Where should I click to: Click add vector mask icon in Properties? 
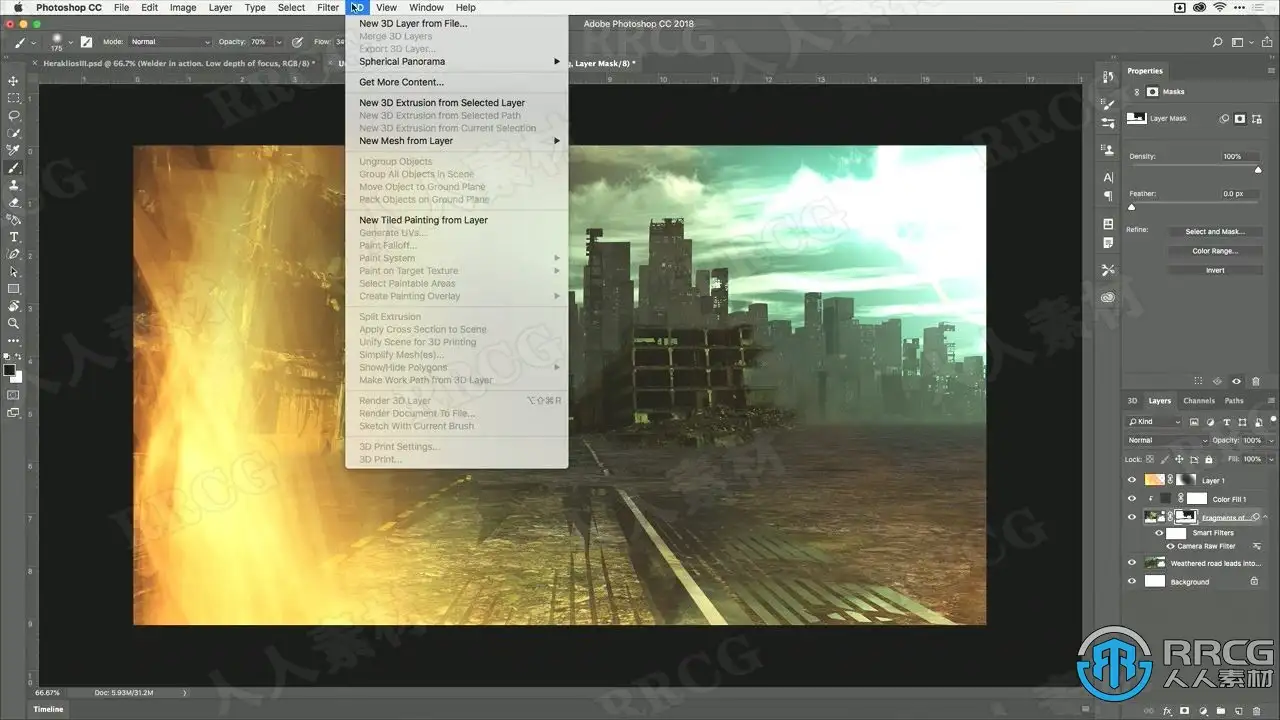1256,118
